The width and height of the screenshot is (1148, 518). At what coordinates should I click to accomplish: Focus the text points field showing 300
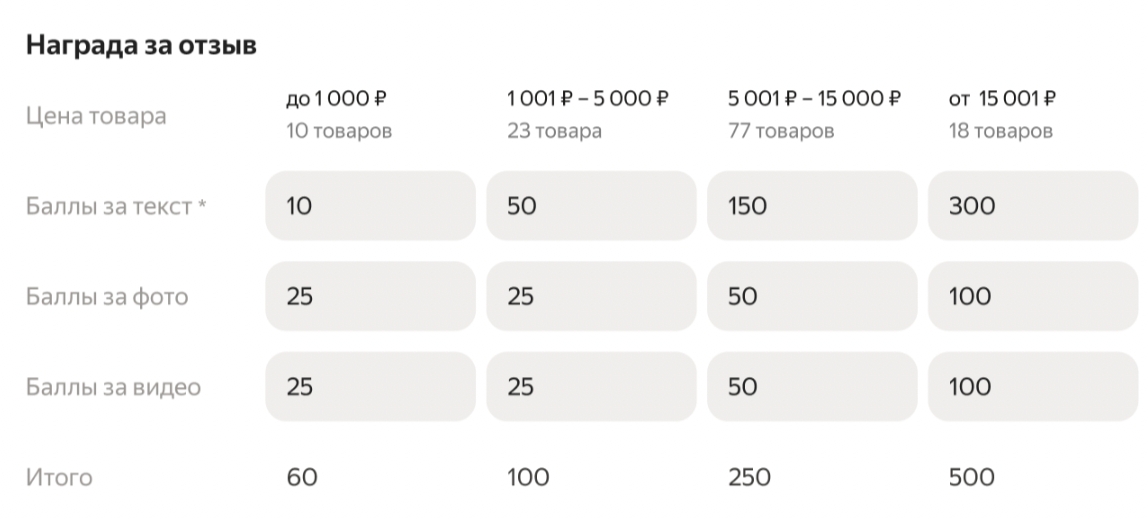coord(1036,206)
